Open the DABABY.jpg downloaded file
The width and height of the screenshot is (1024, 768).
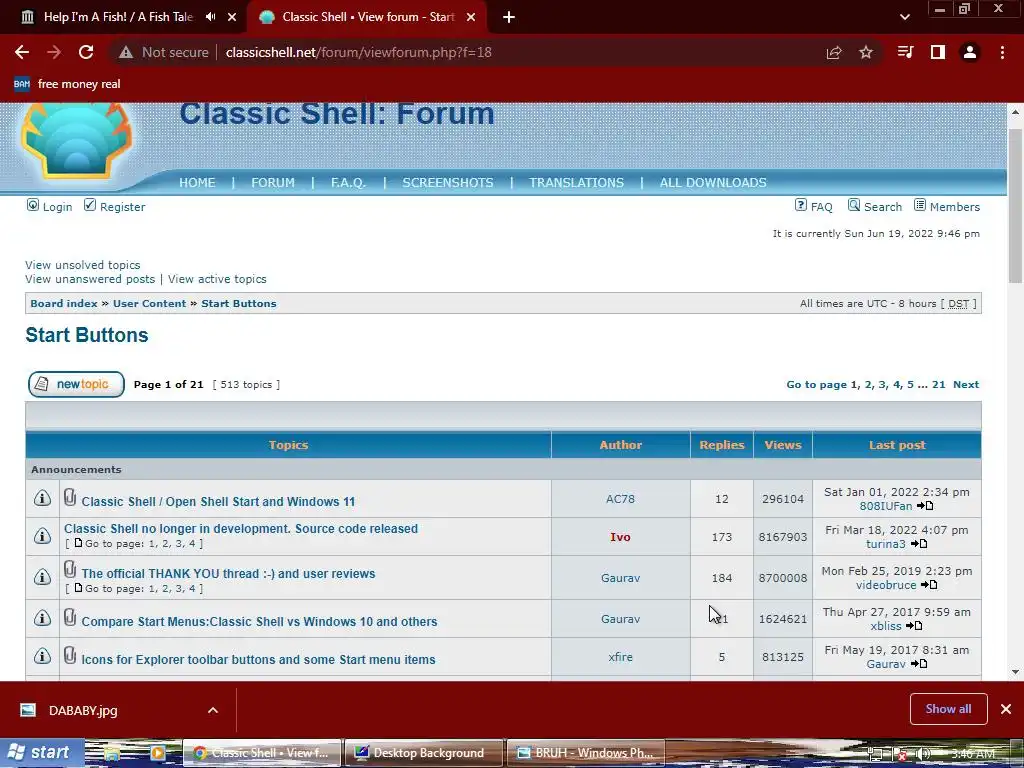(x=83, y=711)
